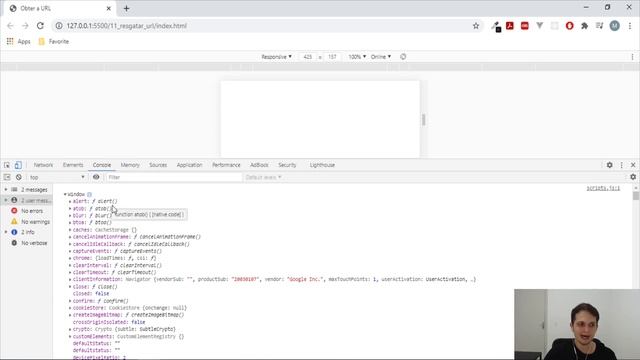Open the Online throttling dropdown
The image size is (640, 360).
(x=381, y=57)
